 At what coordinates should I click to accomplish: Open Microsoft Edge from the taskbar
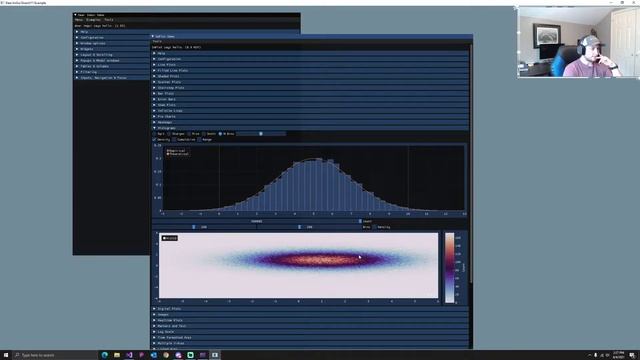(104, 355)
